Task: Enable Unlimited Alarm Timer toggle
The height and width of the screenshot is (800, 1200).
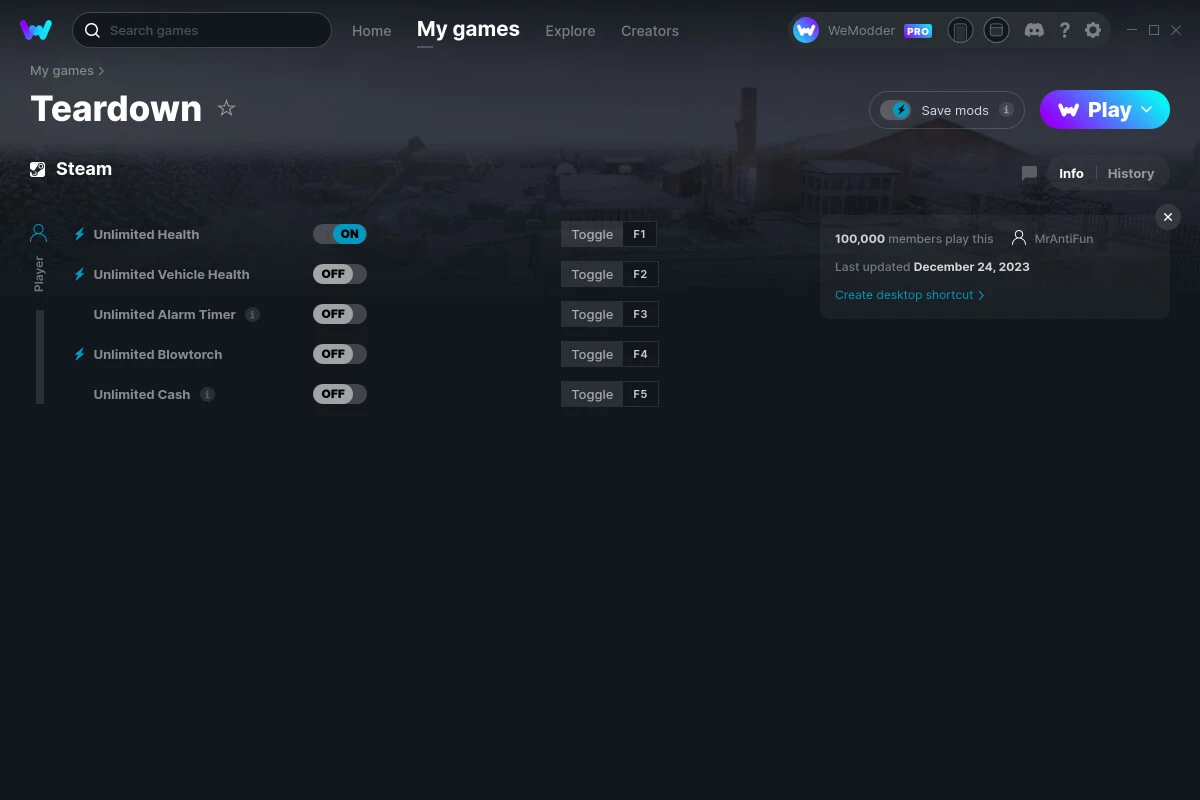Action: pyautogui.click(x=340, y=314)
